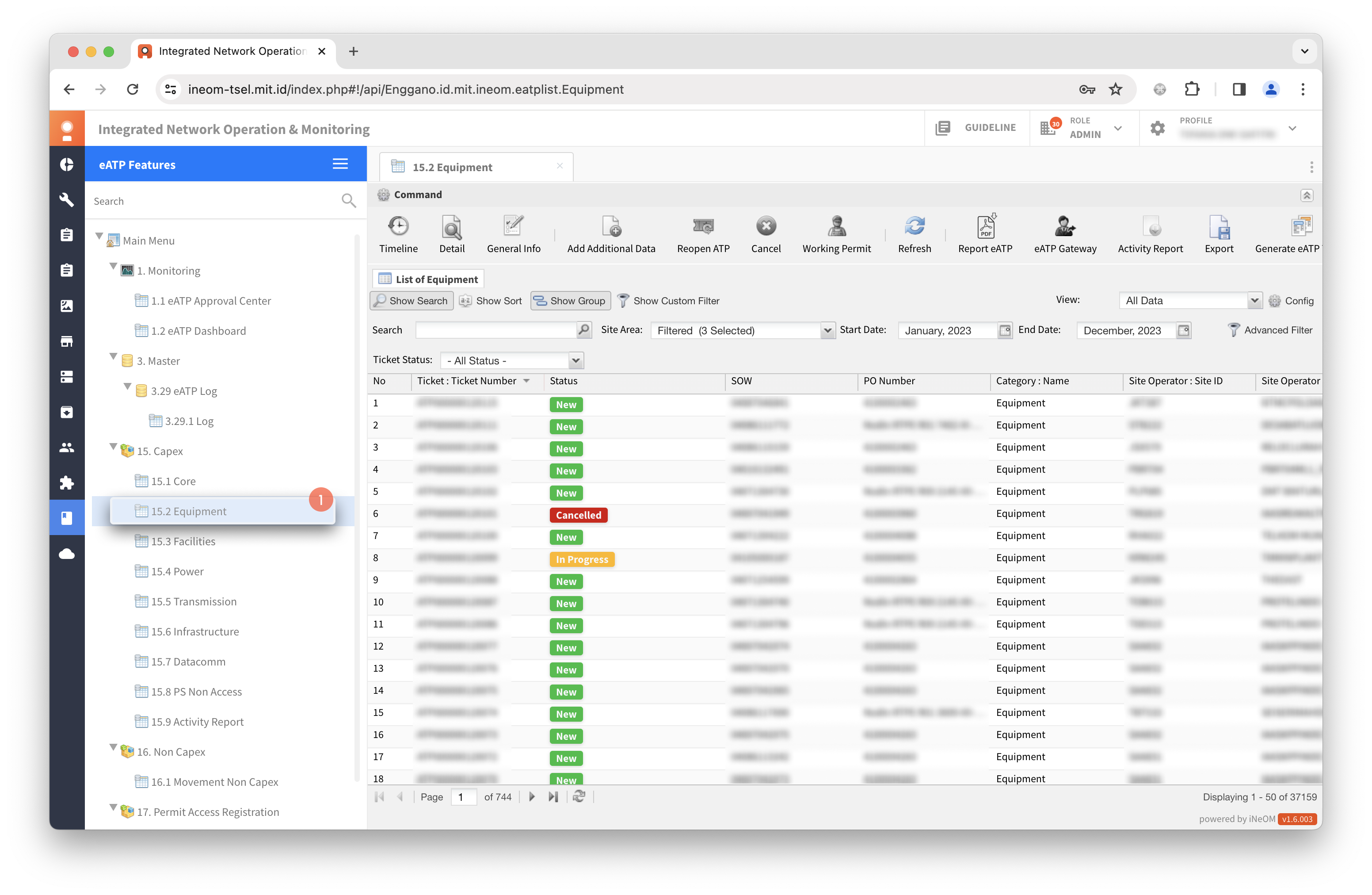Click the puzzle piece sidebar icon
The width and height of the screenshot is (1372, 895).
[67, 483]
